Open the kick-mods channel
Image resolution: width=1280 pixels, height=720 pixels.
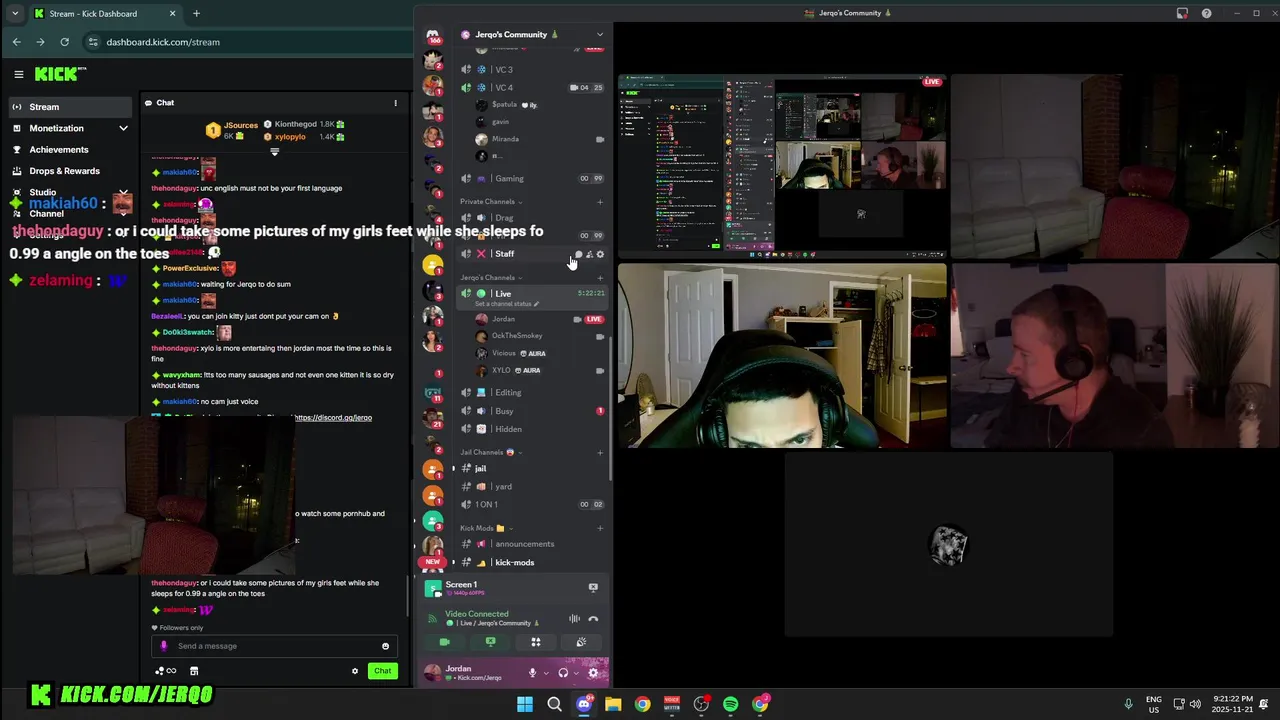532,563
